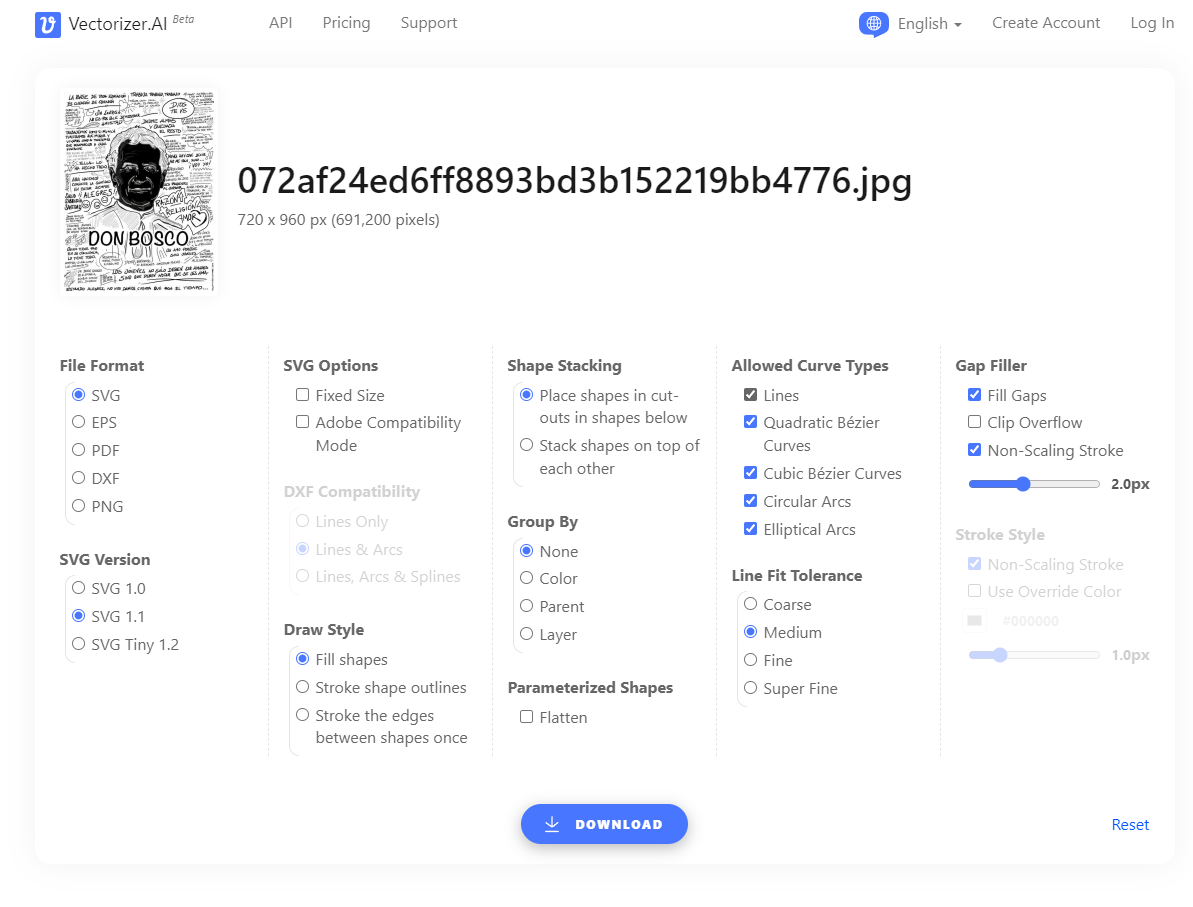Go to the Pricing page
This screenshot has width=1193, height=907.
point(346,23)
